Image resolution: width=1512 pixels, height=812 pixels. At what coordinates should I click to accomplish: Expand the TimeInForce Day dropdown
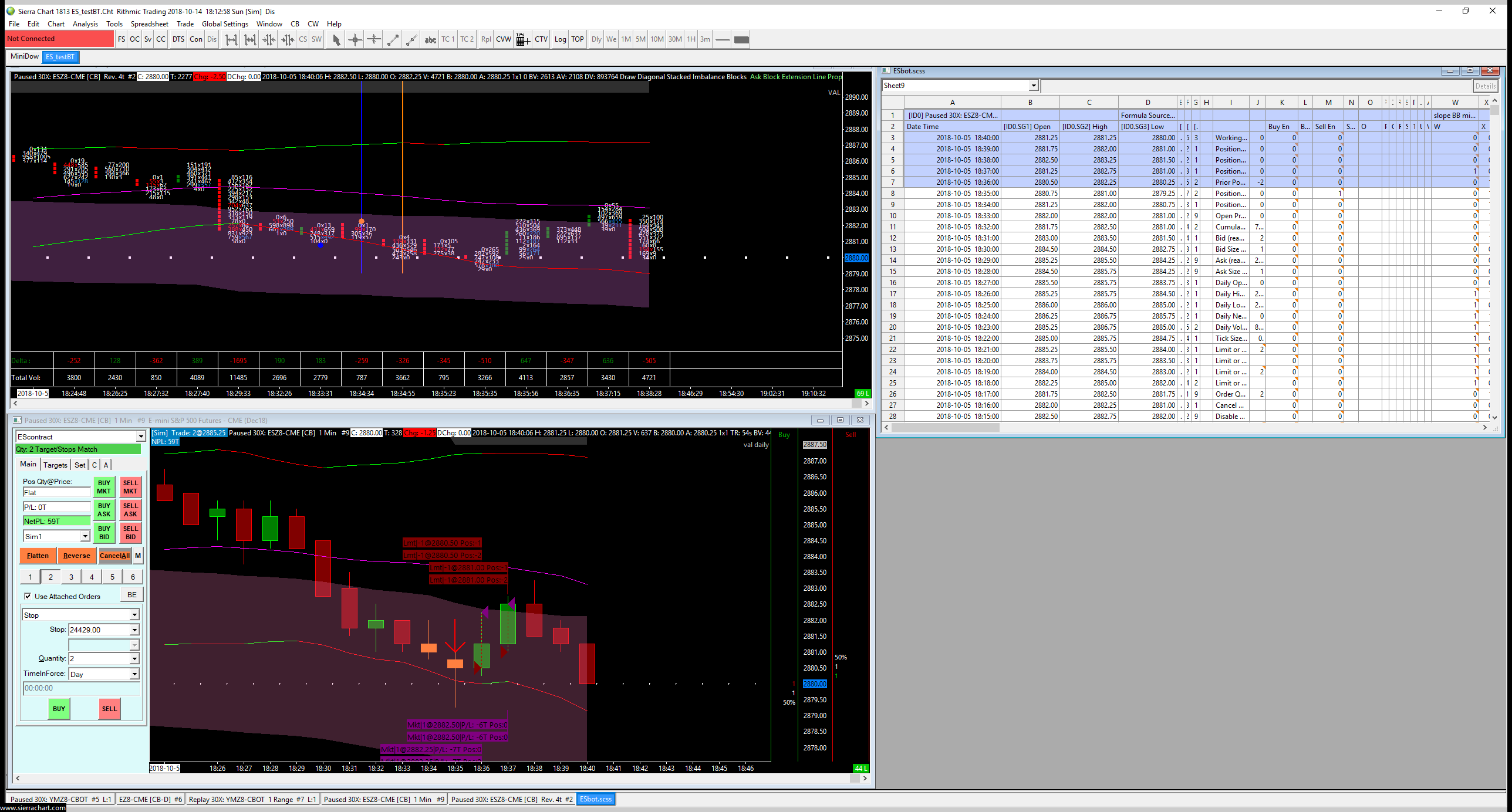[x=134, y=674]
